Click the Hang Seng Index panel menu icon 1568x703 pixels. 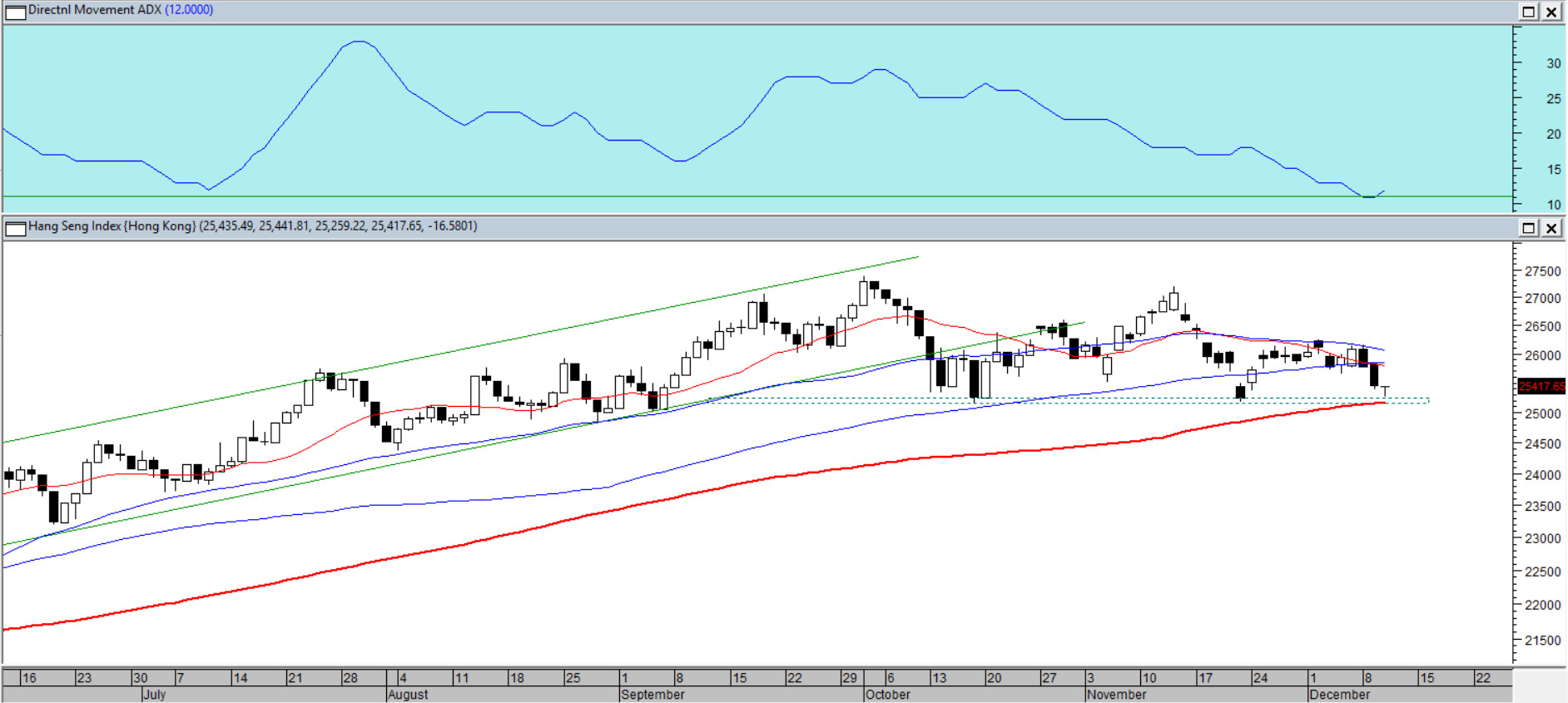point(15,228)
